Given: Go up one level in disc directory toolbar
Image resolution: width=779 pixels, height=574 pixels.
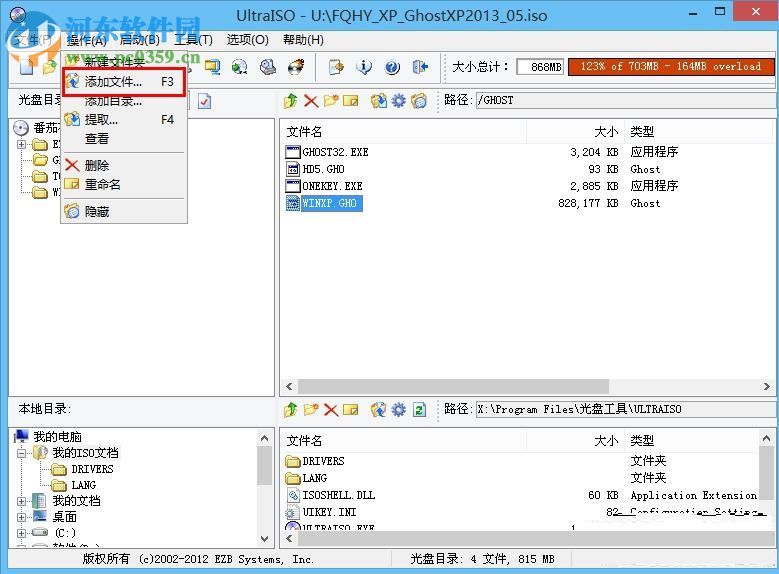Looking at the screenshot, I should (x=291, y=100).
